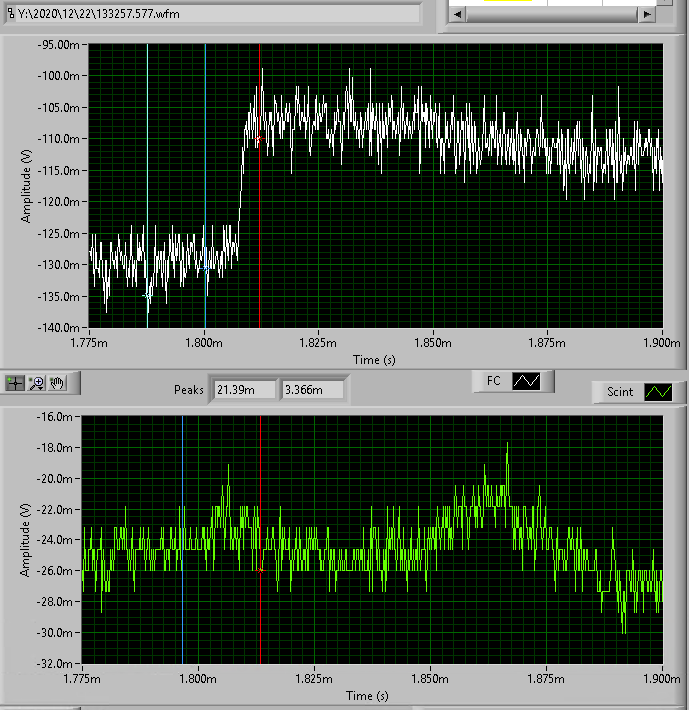The width and height of the screenshot is (689, 710).
Task: Select the Peaks value 21.39m field
Action: tap(243, 389)
